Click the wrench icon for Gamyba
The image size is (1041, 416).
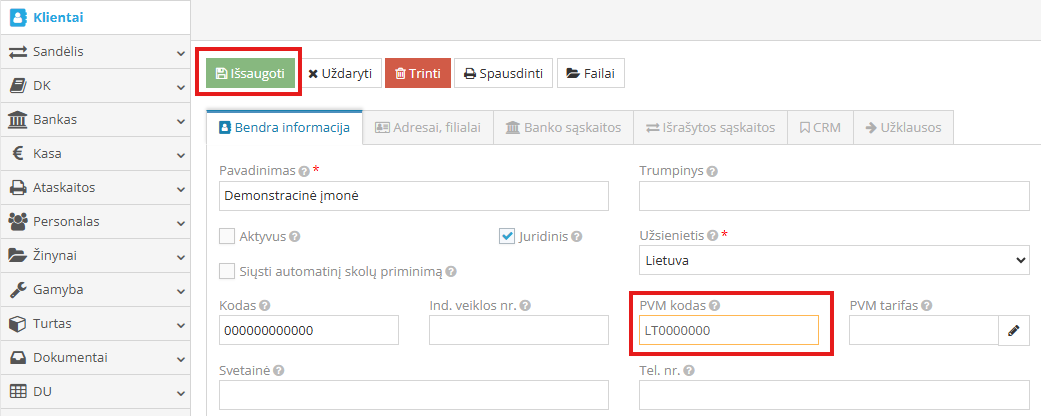(18, 290)
